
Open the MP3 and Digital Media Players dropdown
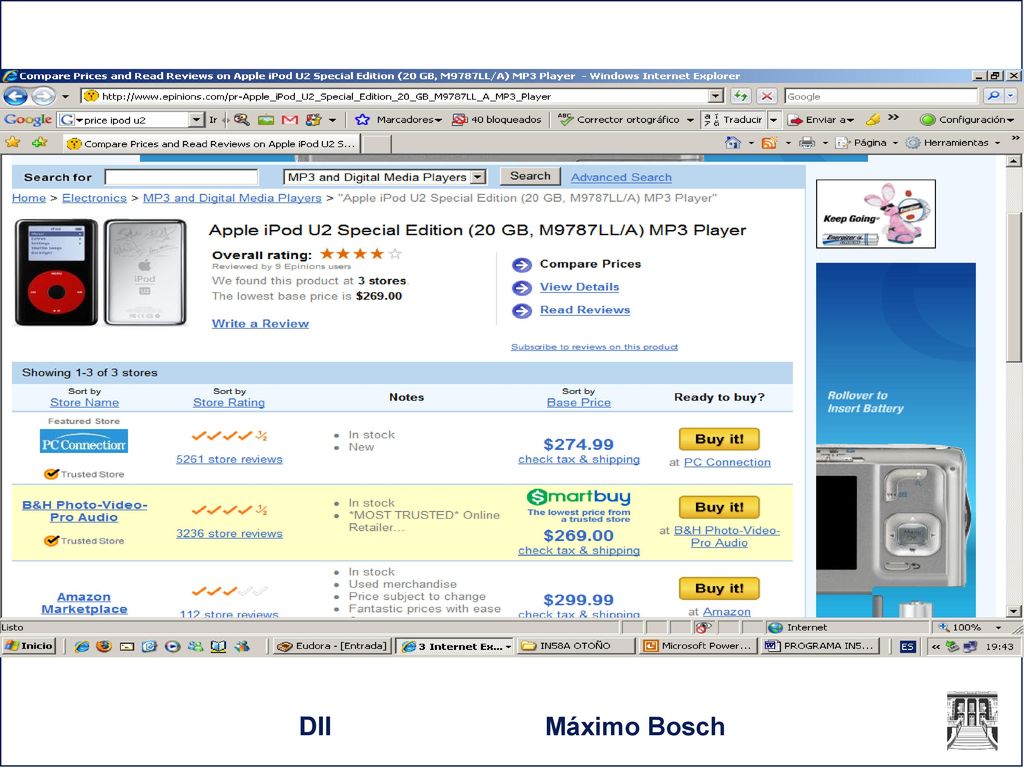tap(478, 177)
